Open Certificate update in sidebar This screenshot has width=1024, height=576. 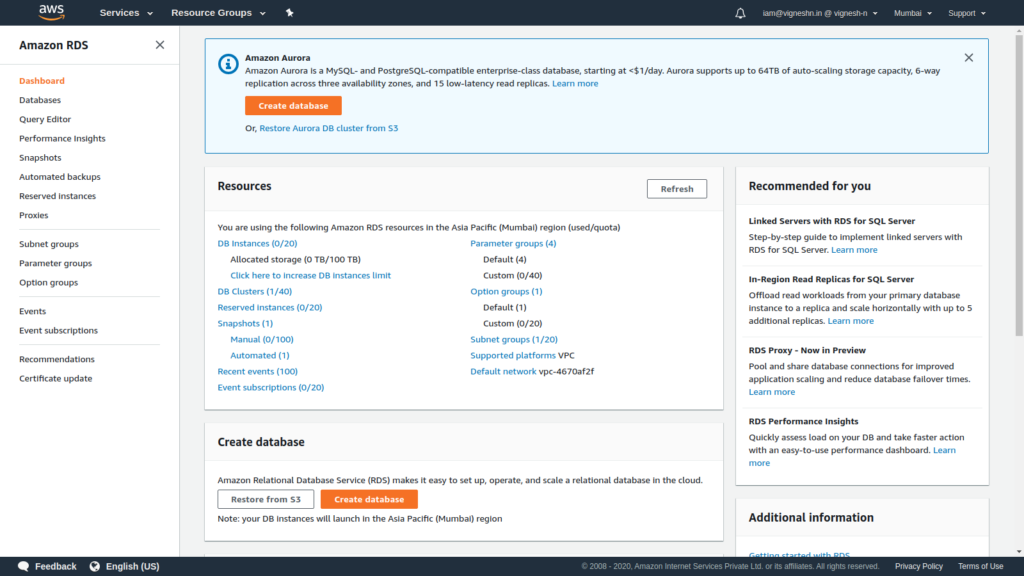(x=56, y=378)
